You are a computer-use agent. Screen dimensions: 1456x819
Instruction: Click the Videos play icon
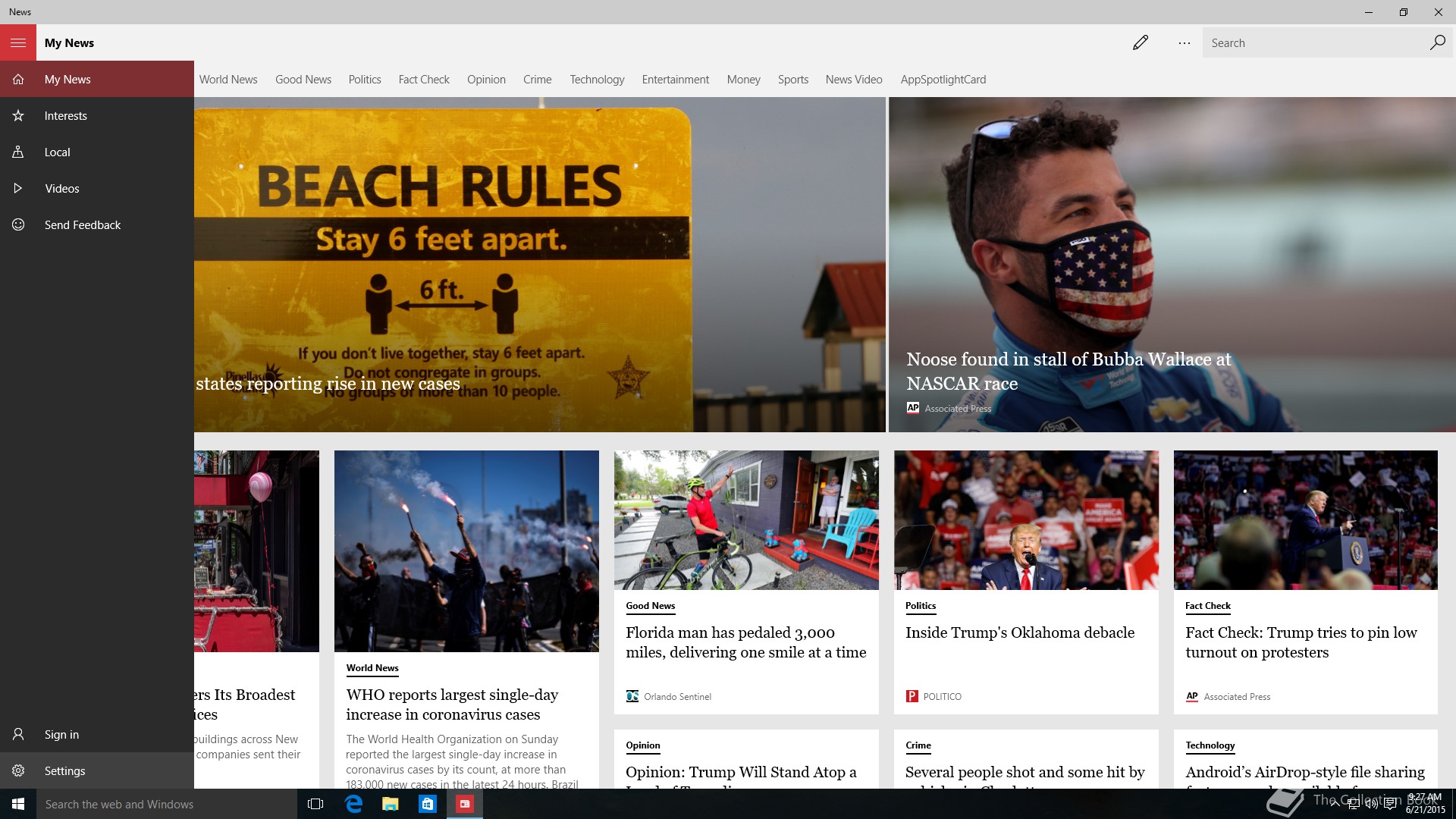click(18, 189)
